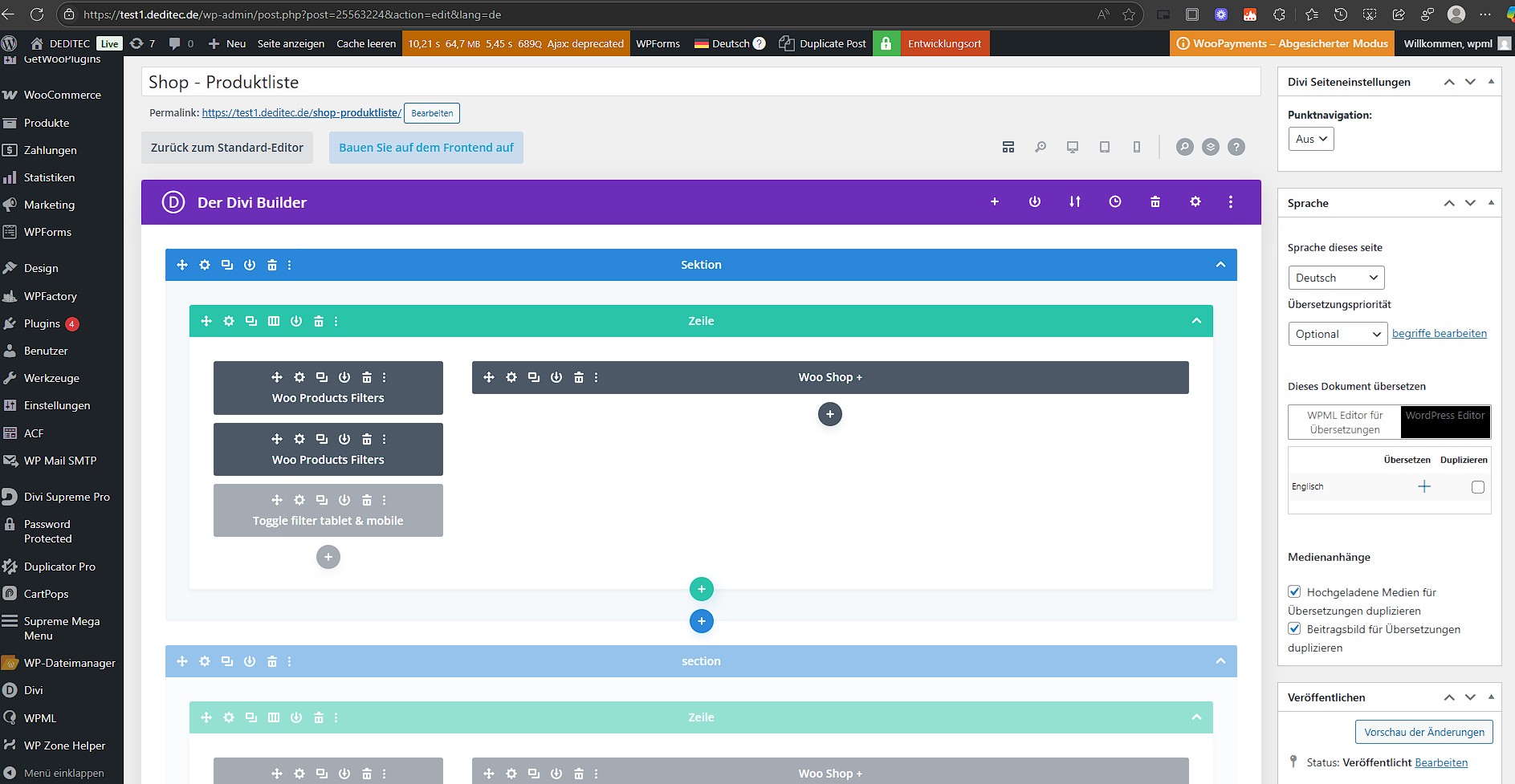Viewport: 1515px width, 784px height.
Task: Add new row with teal plus button
Action: point(702,589)
